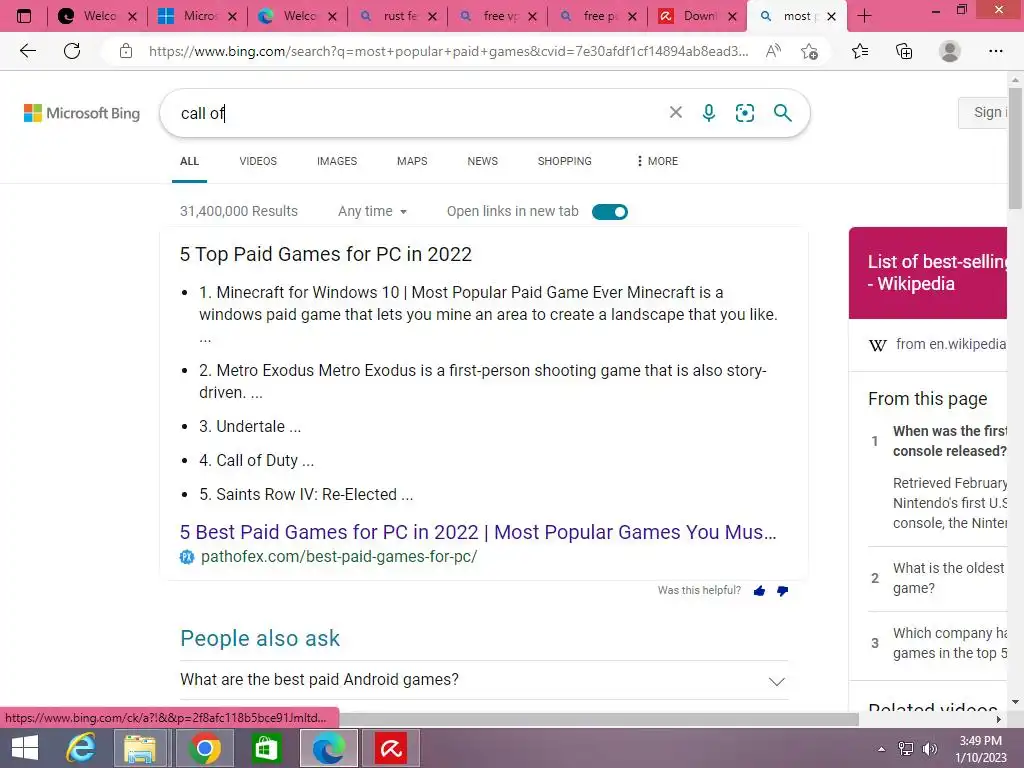Open the Any time filter dropdown

[x=372, y=211]
